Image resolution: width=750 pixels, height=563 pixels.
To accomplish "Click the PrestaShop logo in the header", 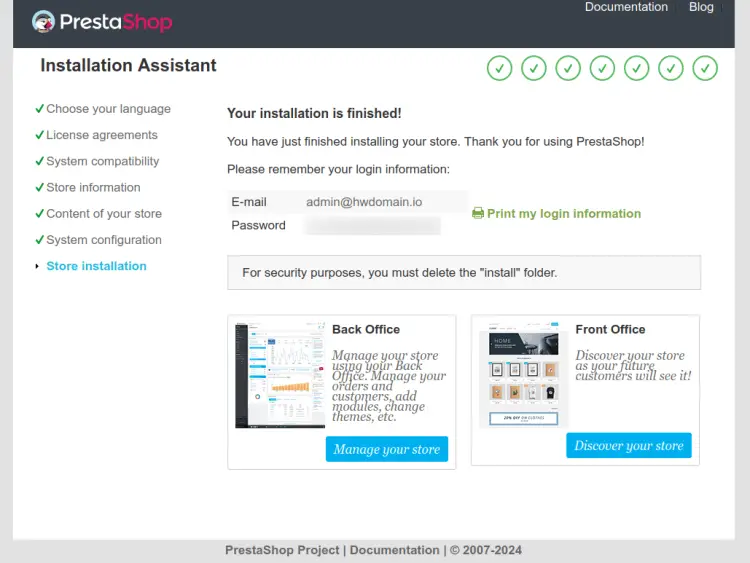I will tap(101, 22).
